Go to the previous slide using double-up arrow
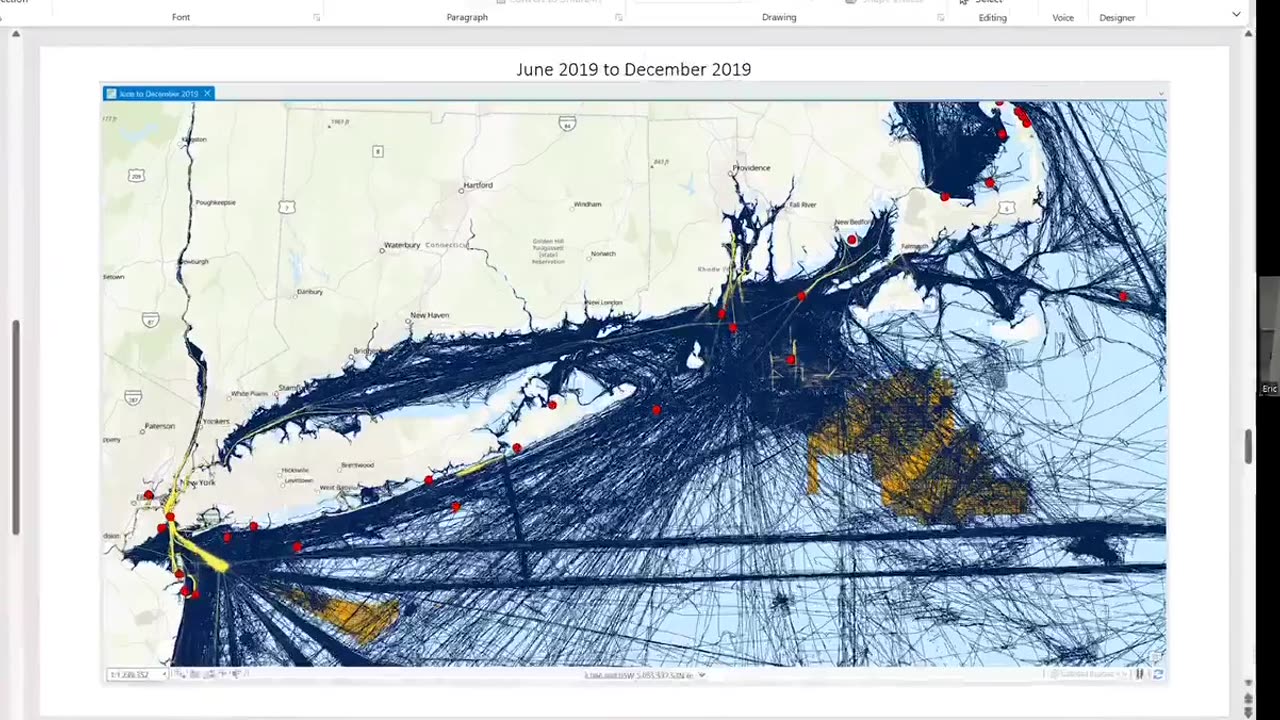This screenshot has width=1280, height=720. click(x=1248, y=699)
